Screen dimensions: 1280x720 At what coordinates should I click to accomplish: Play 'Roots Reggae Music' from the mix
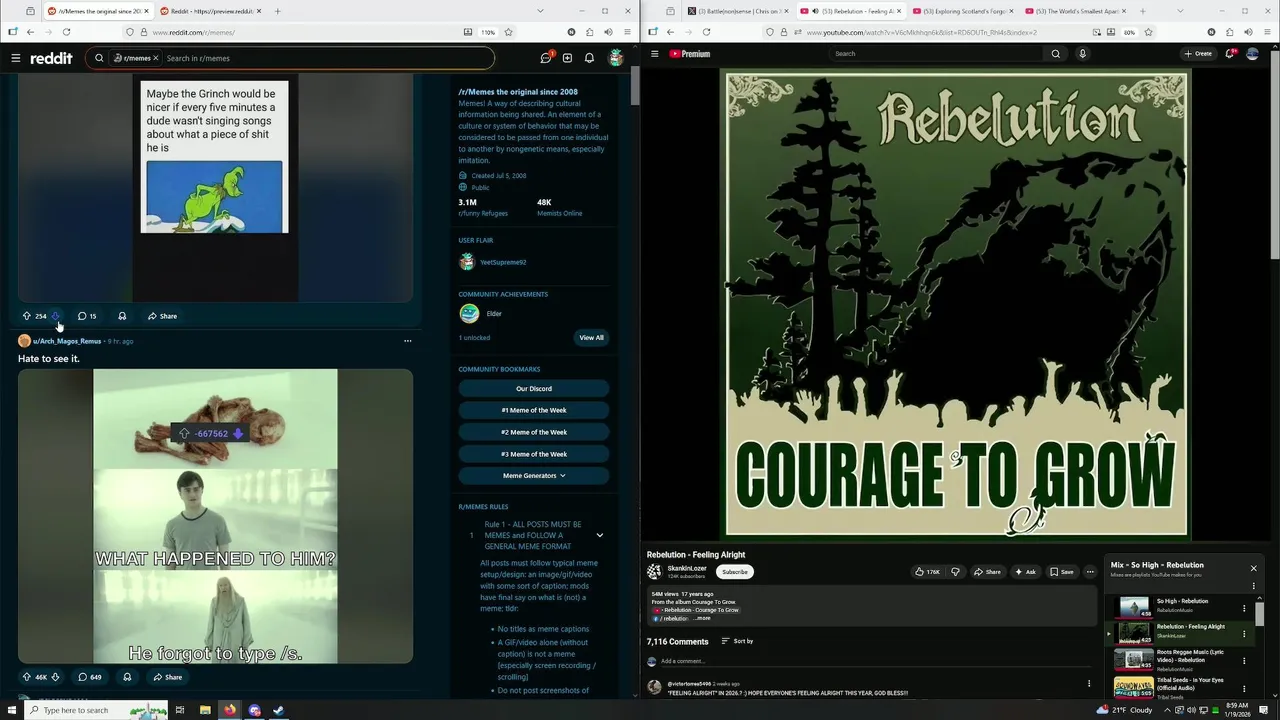click(x=1178, y=659)
